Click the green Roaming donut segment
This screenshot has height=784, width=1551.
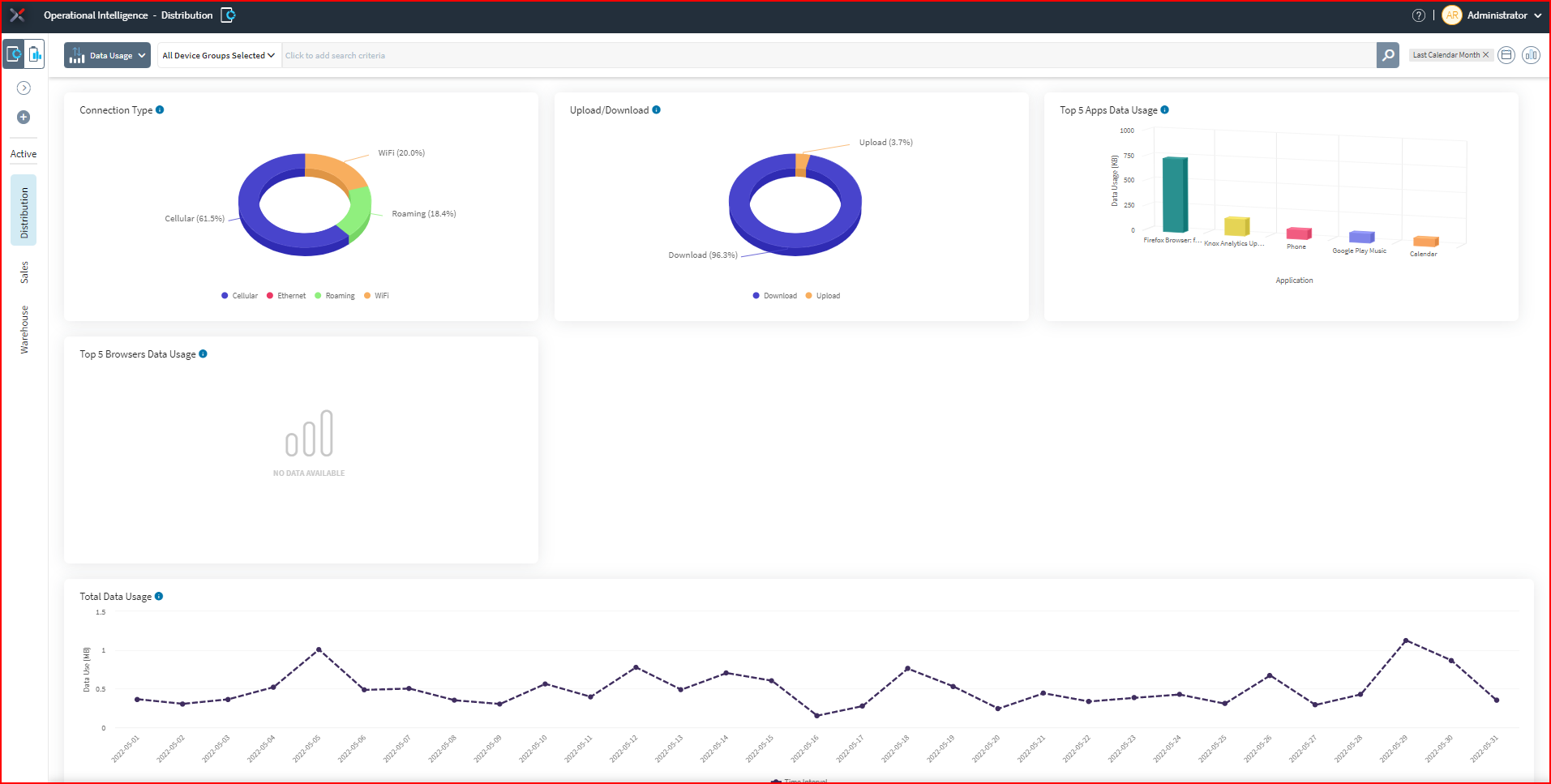coord(358,211)
